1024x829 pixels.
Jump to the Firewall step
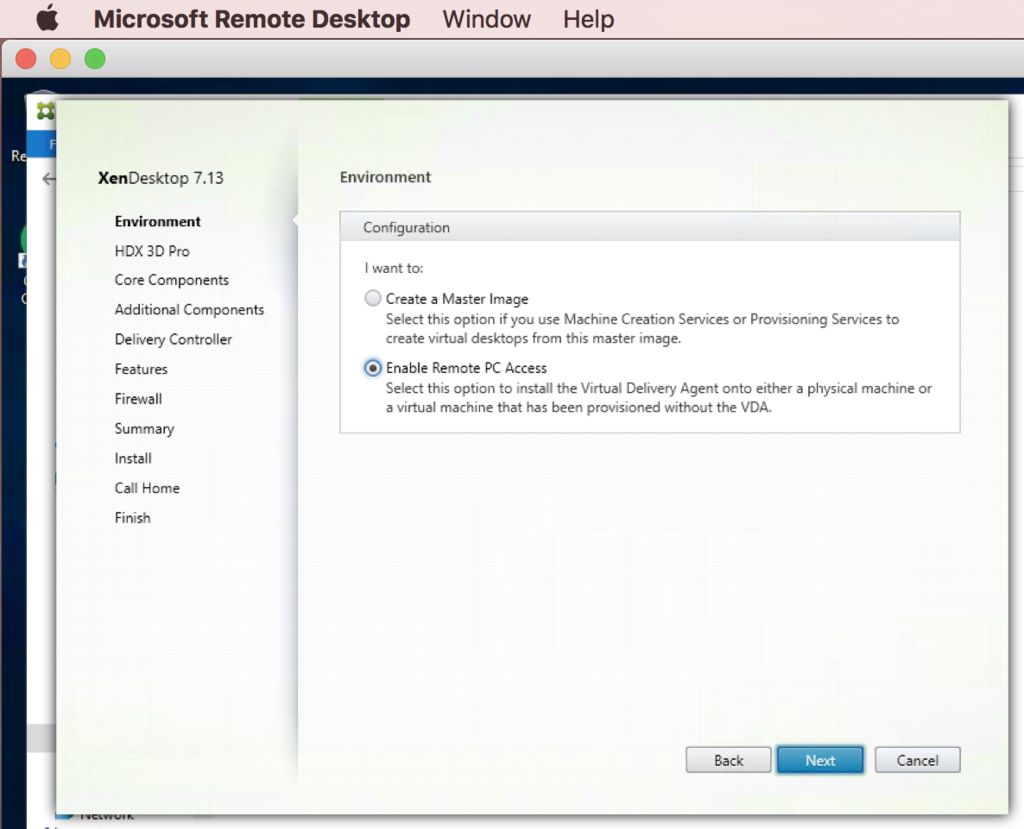pos(138,399)
